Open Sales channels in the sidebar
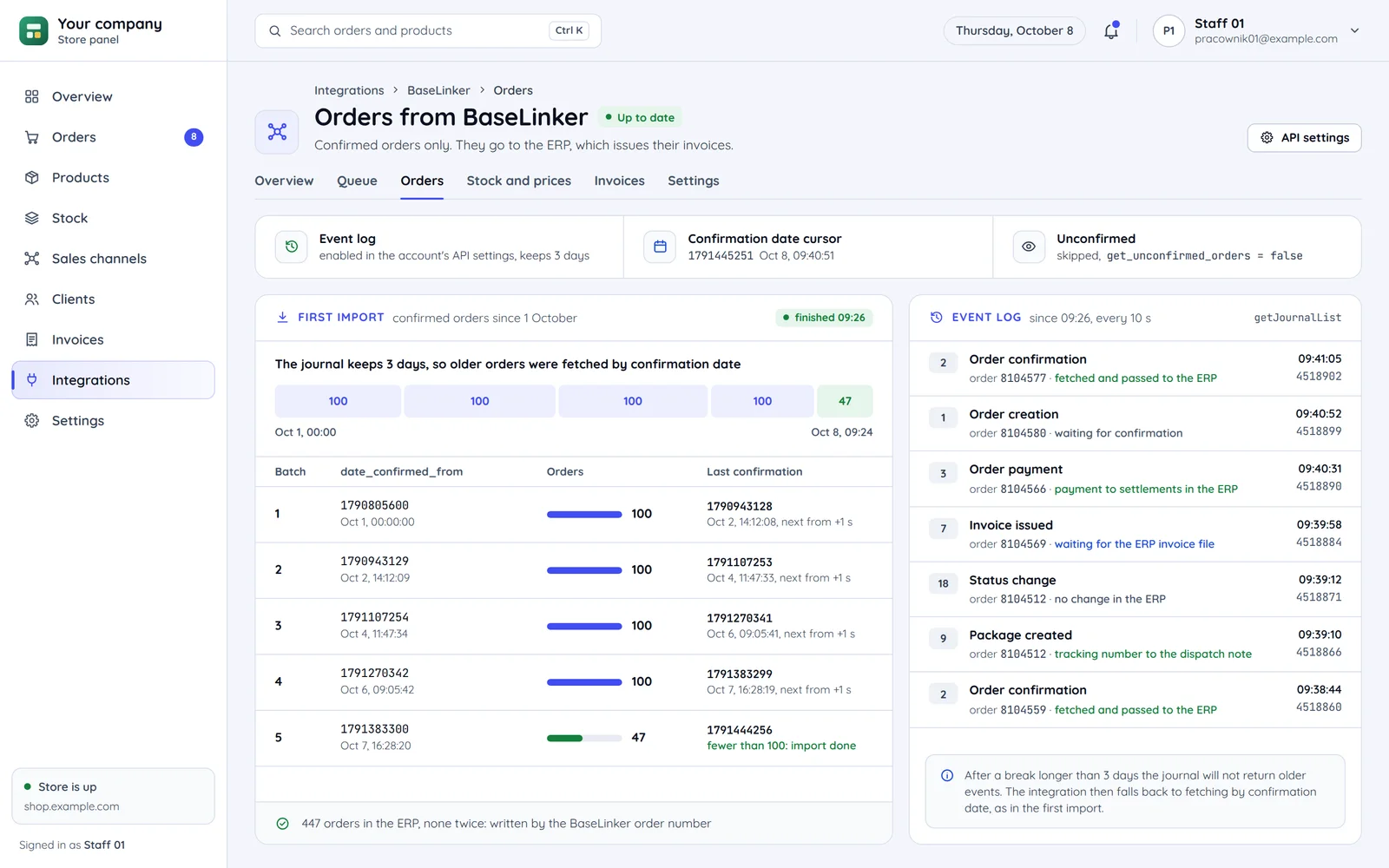Image resolution: width=1389 pixels, height=868 pixels. [x=113, y=259]
